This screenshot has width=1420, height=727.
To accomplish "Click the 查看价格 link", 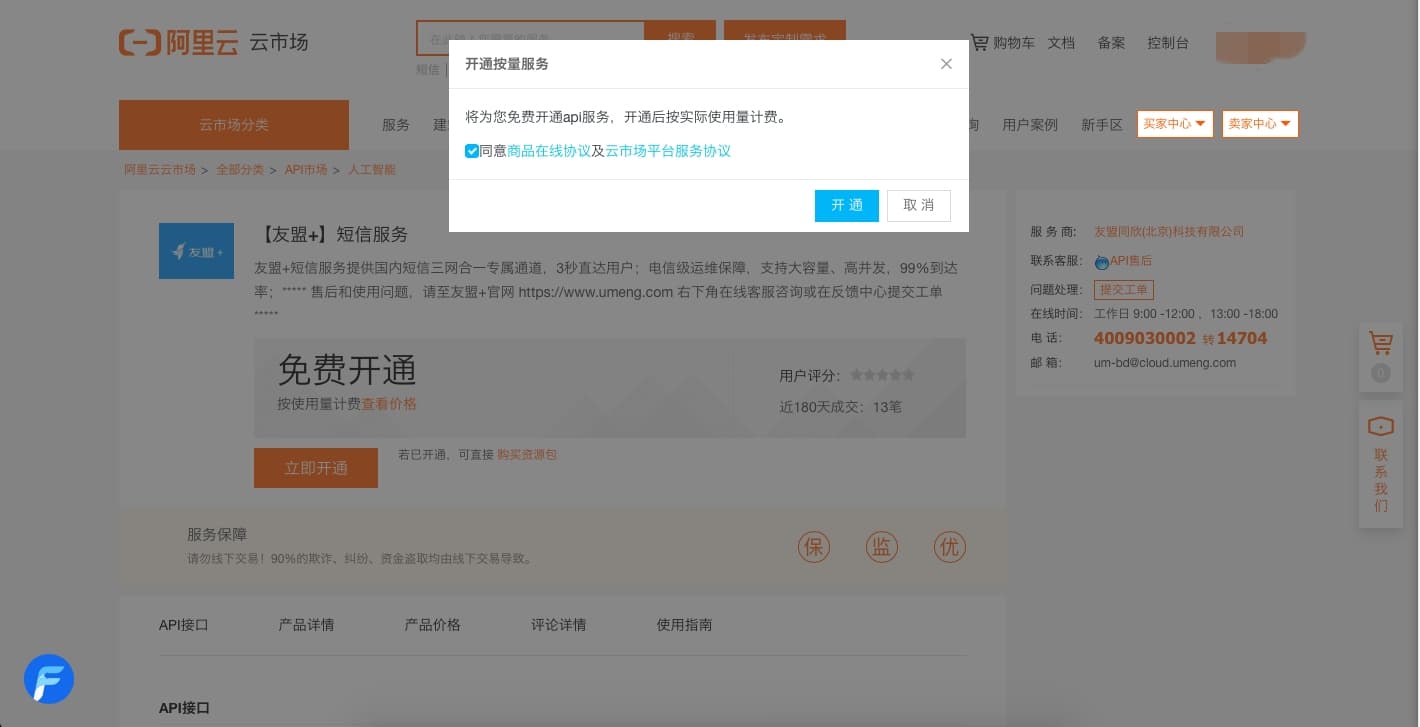I will pos(389,404).
